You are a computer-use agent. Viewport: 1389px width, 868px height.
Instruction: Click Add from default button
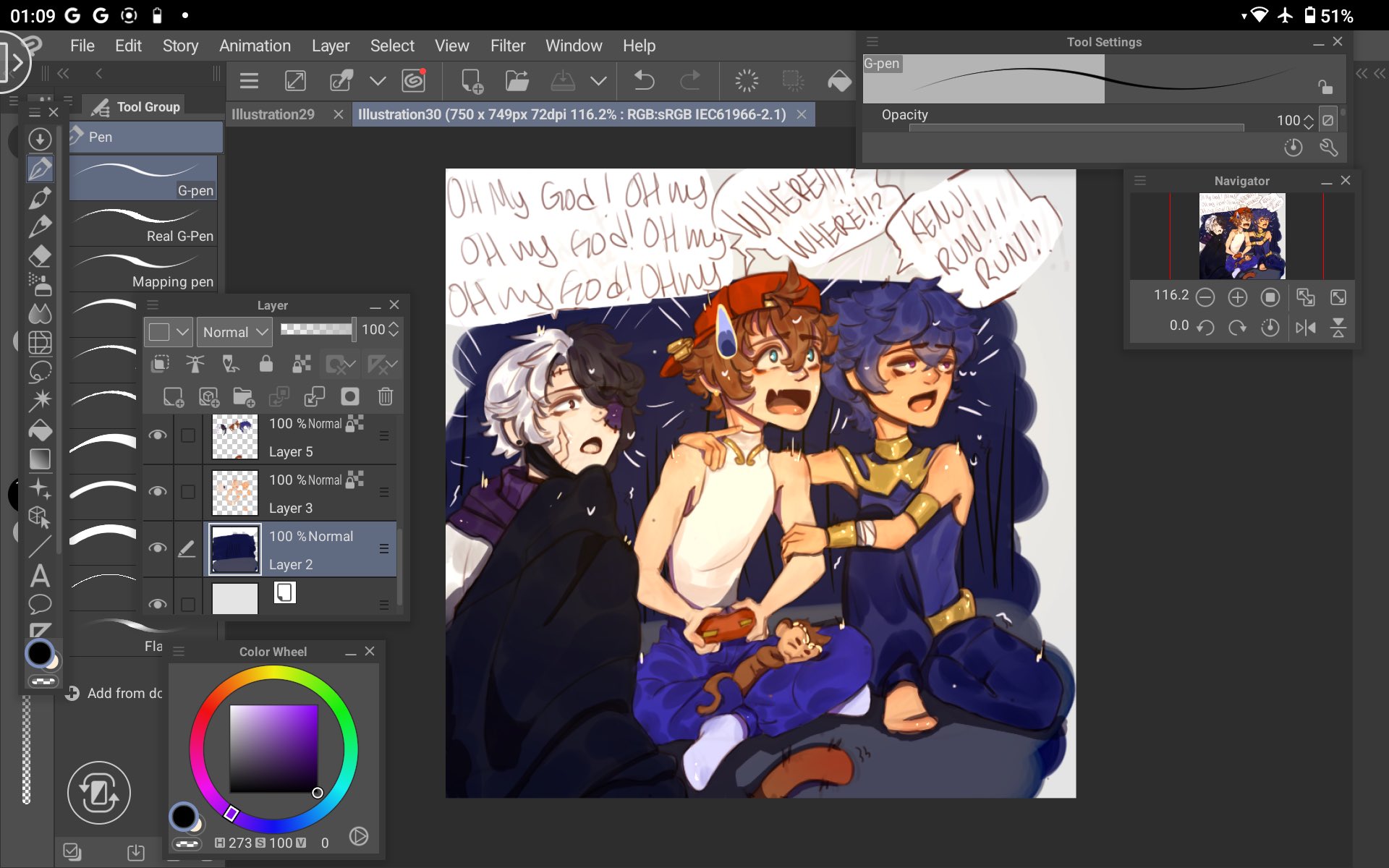[116, 693]
